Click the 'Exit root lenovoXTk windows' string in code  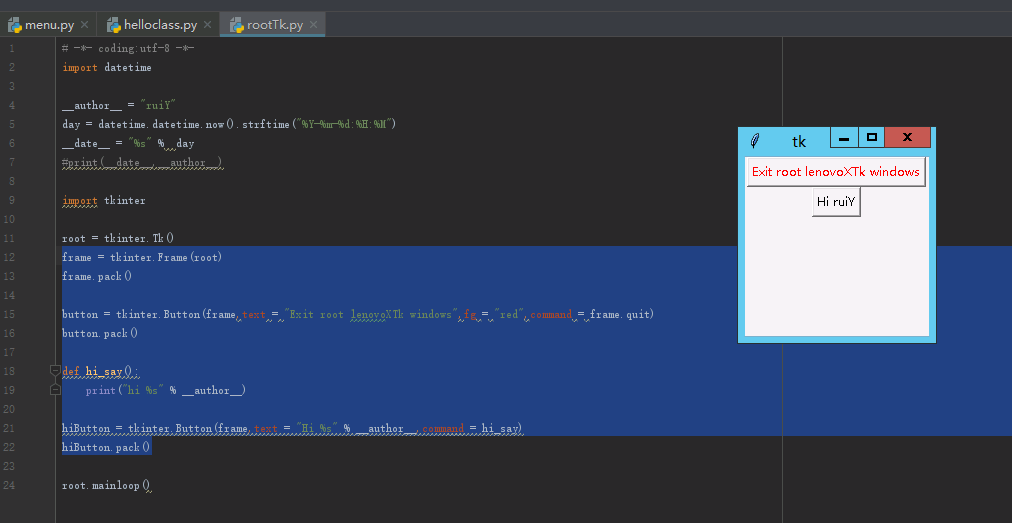pyautogui.click(x=370, y=314)
